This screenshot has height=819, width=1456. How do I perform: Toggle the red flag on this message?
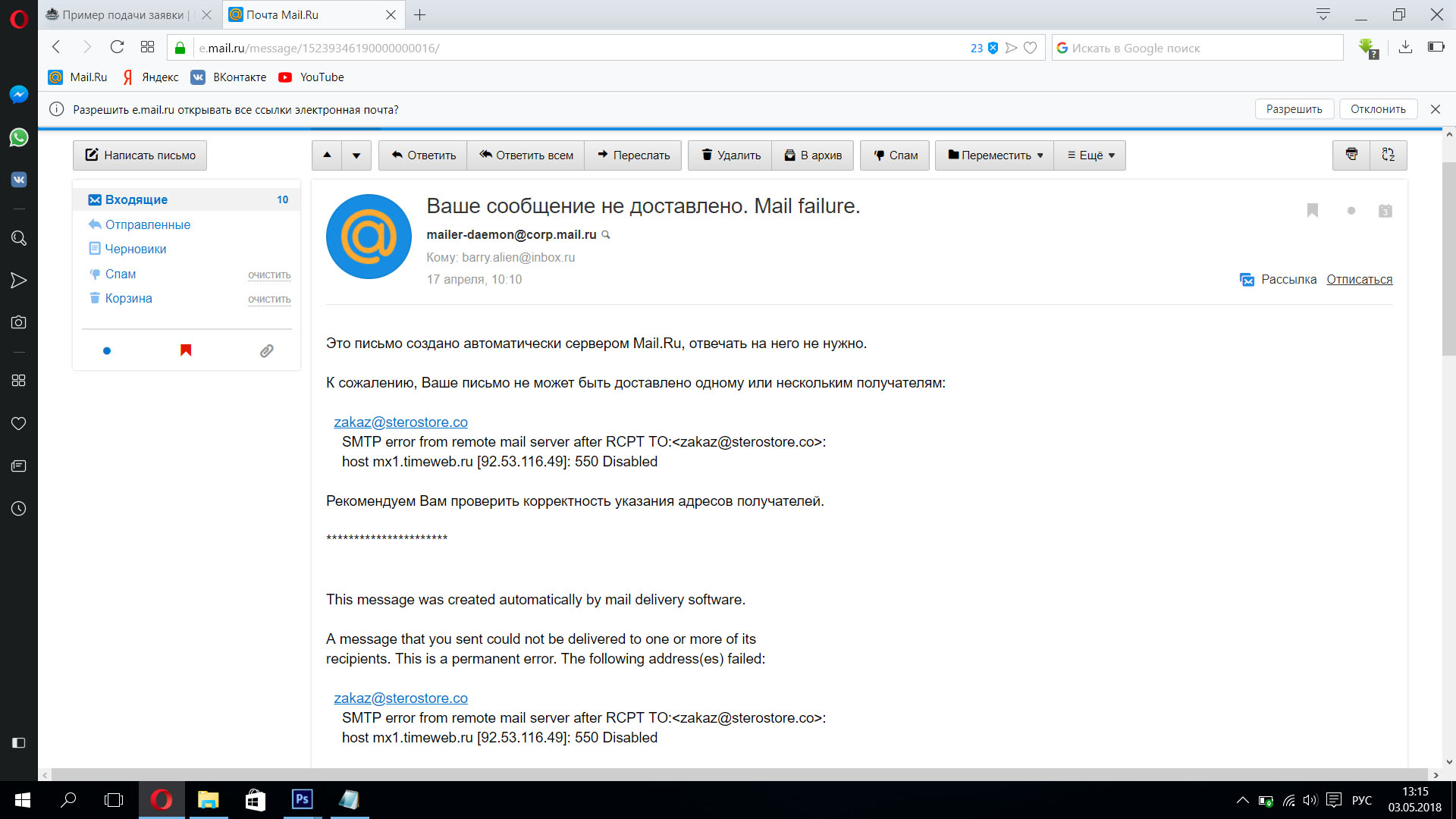1312,211
